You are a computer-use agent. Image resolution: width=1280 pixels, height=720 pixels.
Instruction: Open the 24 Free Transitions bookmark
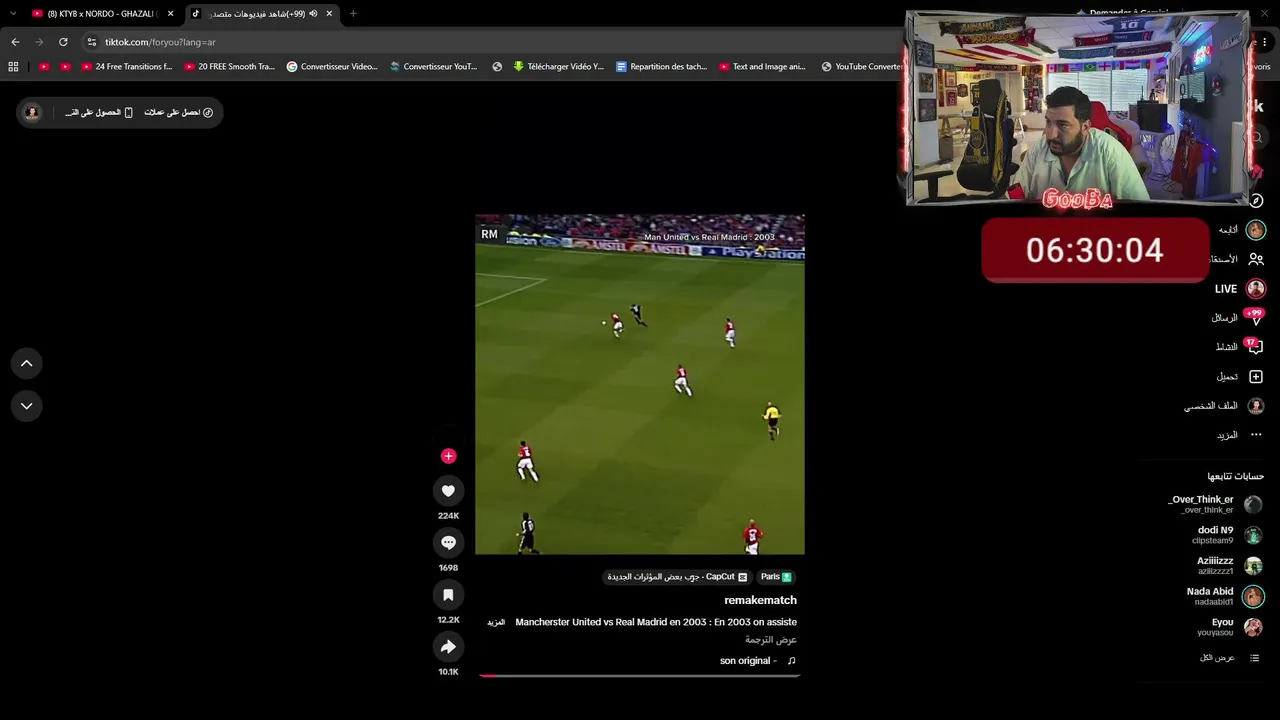pyautogui.click(x=127, y=67)
